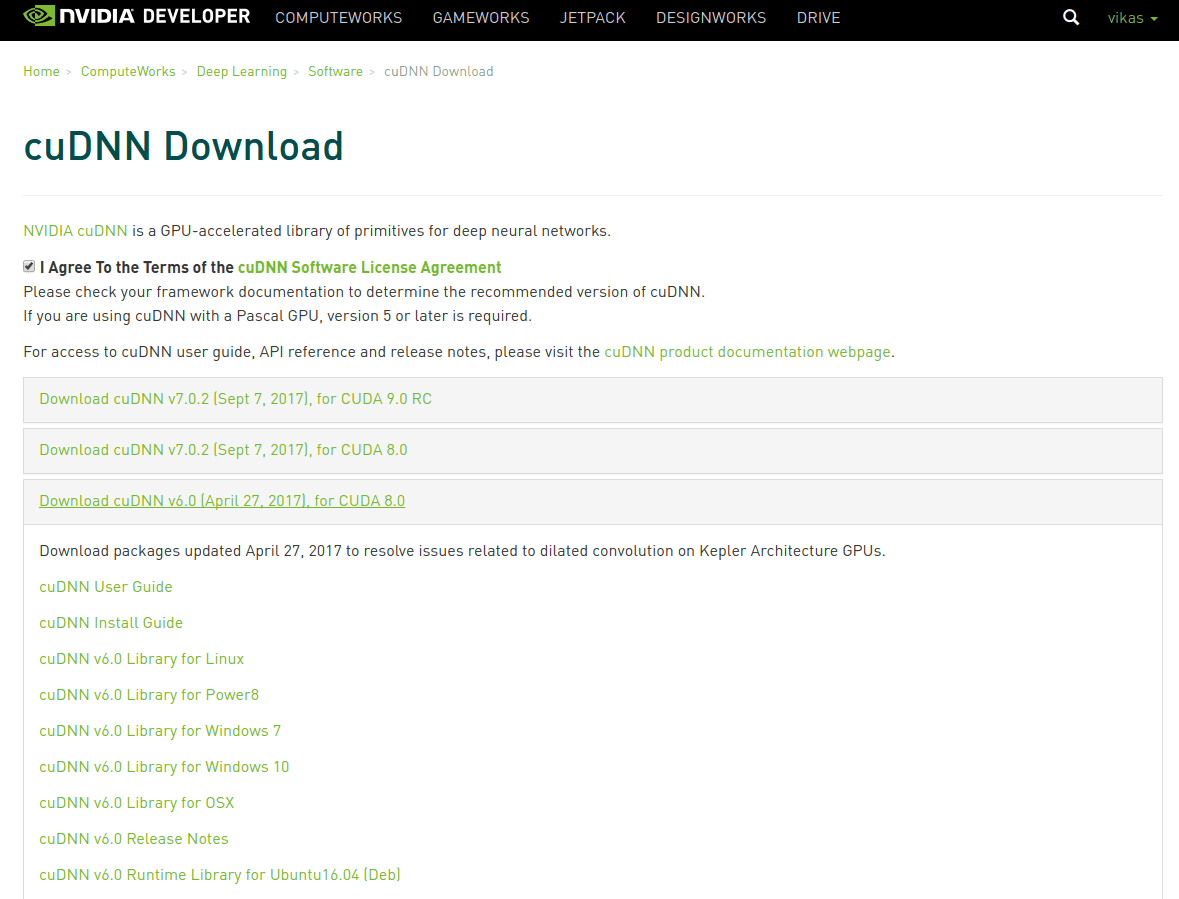Click the NVIDIA Developer logo

click(136, 17)
